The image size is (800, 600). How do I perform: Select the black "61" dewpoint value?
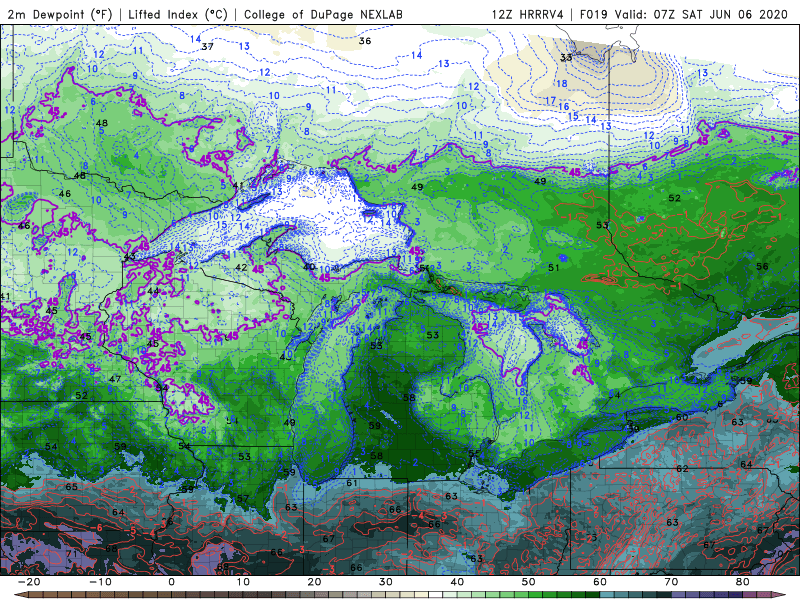click(352, 483)
